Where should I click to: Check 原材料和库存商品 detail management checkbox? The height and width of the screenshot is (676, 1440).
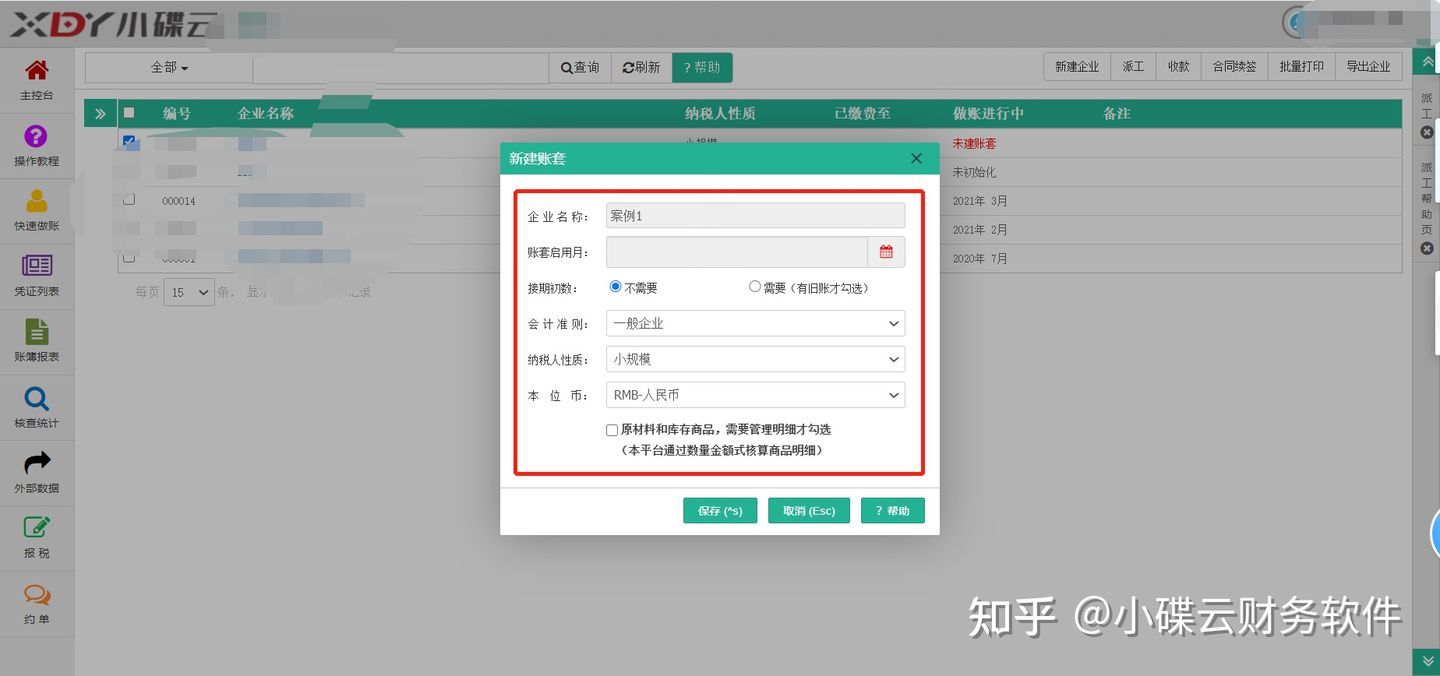click(x=612, y=430)
